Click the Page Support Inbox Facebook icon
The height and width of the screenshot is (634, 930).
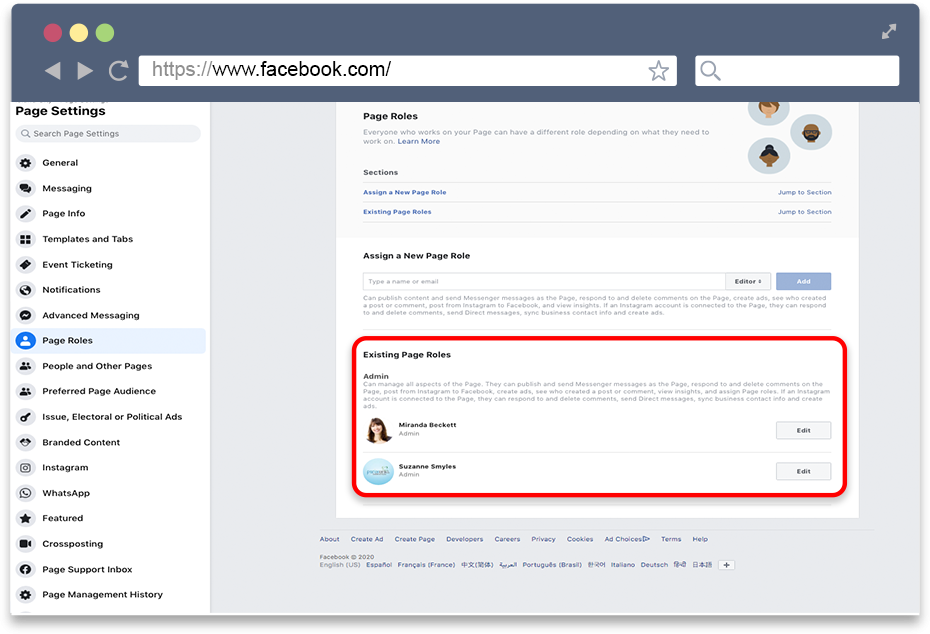click(26, 569)
